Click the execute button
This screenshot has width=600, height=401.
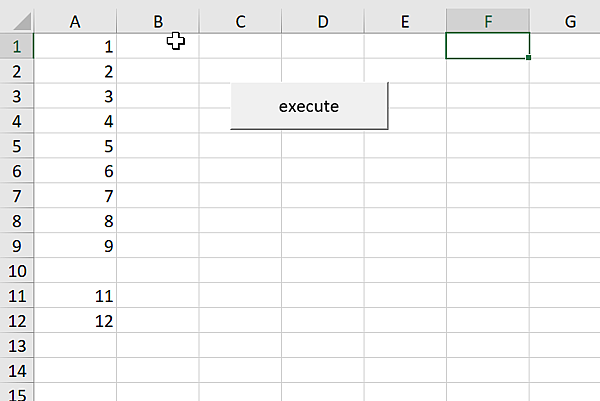[x=309, y=106]
